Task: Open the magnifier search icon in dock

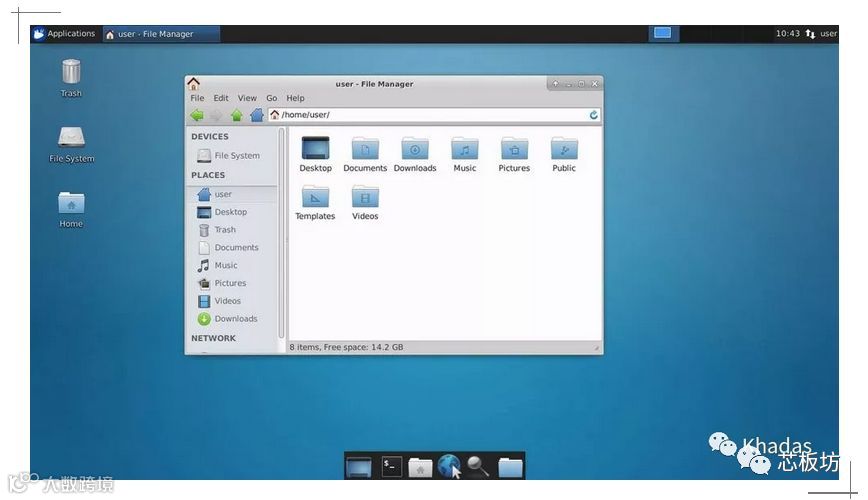Action: point(478,466)
